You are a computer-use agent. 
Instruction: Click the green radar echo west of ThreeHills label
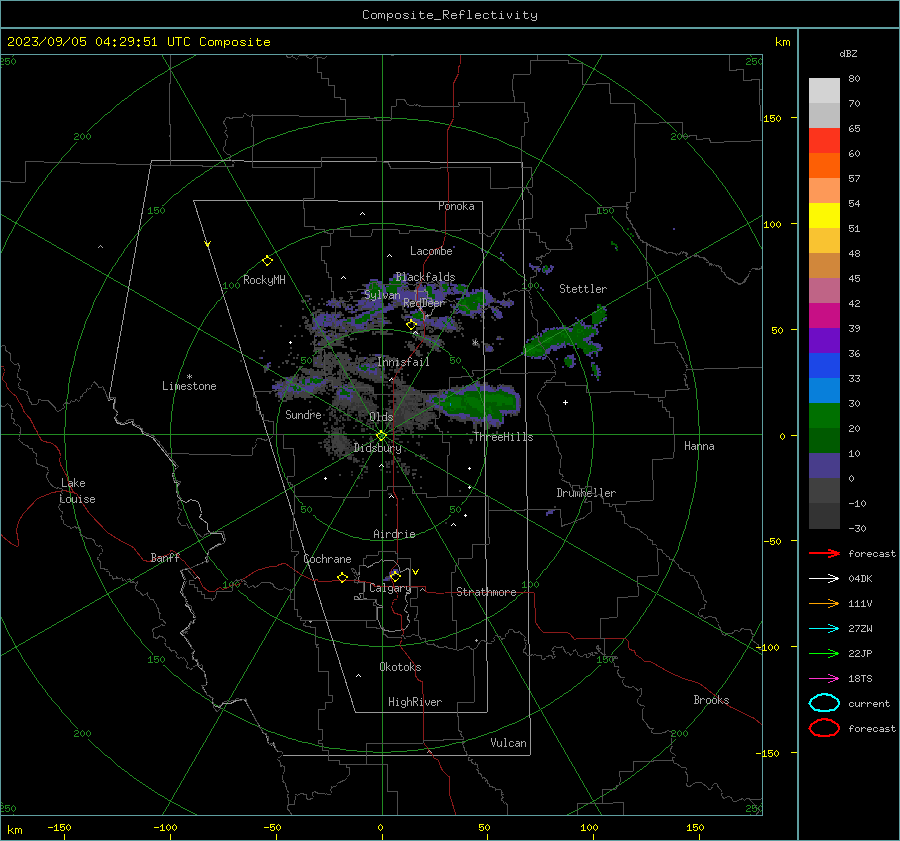click(476, 402)
